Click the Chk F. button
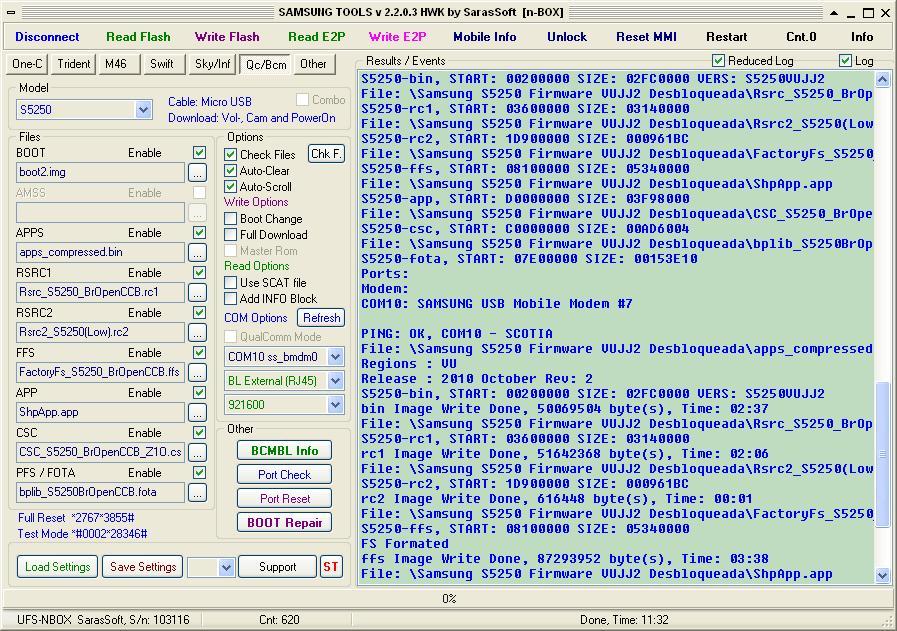The image size is (897, 631). (x=326, y=154)
